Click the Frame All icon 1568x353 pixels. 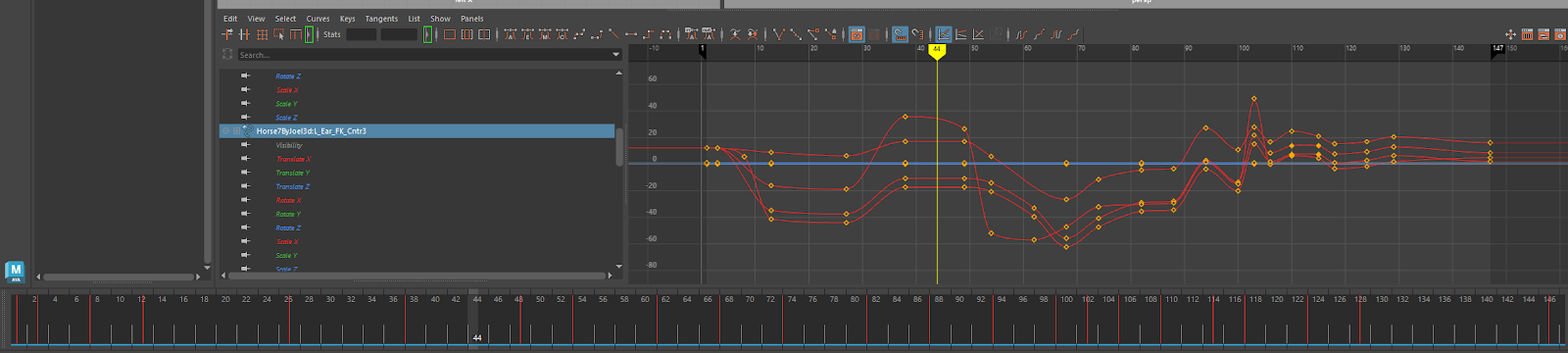pos(450,34)
